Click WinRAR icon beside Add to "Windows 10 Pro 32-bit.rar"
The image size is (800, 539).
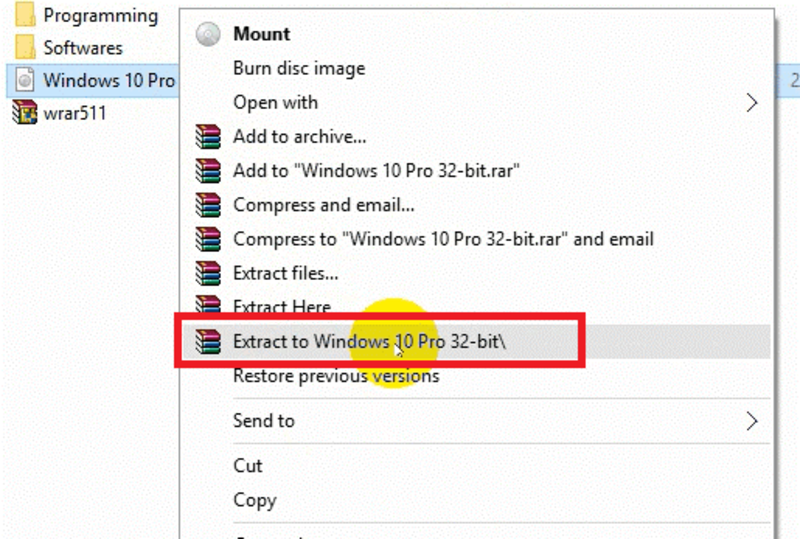click(x=208, y=171)
